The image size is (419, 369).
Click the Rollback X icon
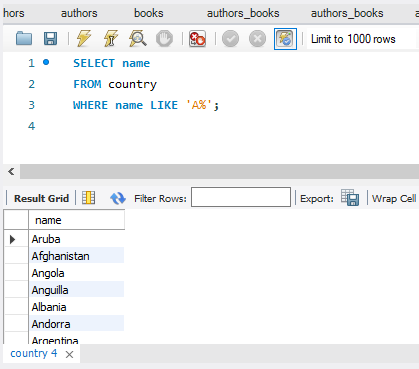257,39
